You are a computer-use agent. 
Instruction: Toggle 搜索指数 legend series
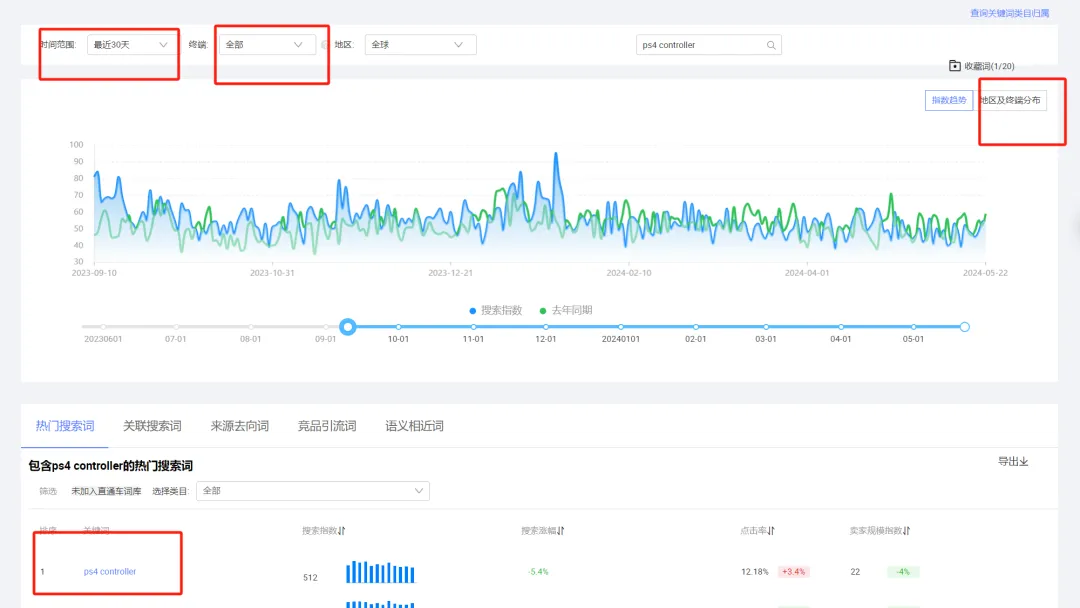coord(495,311)
